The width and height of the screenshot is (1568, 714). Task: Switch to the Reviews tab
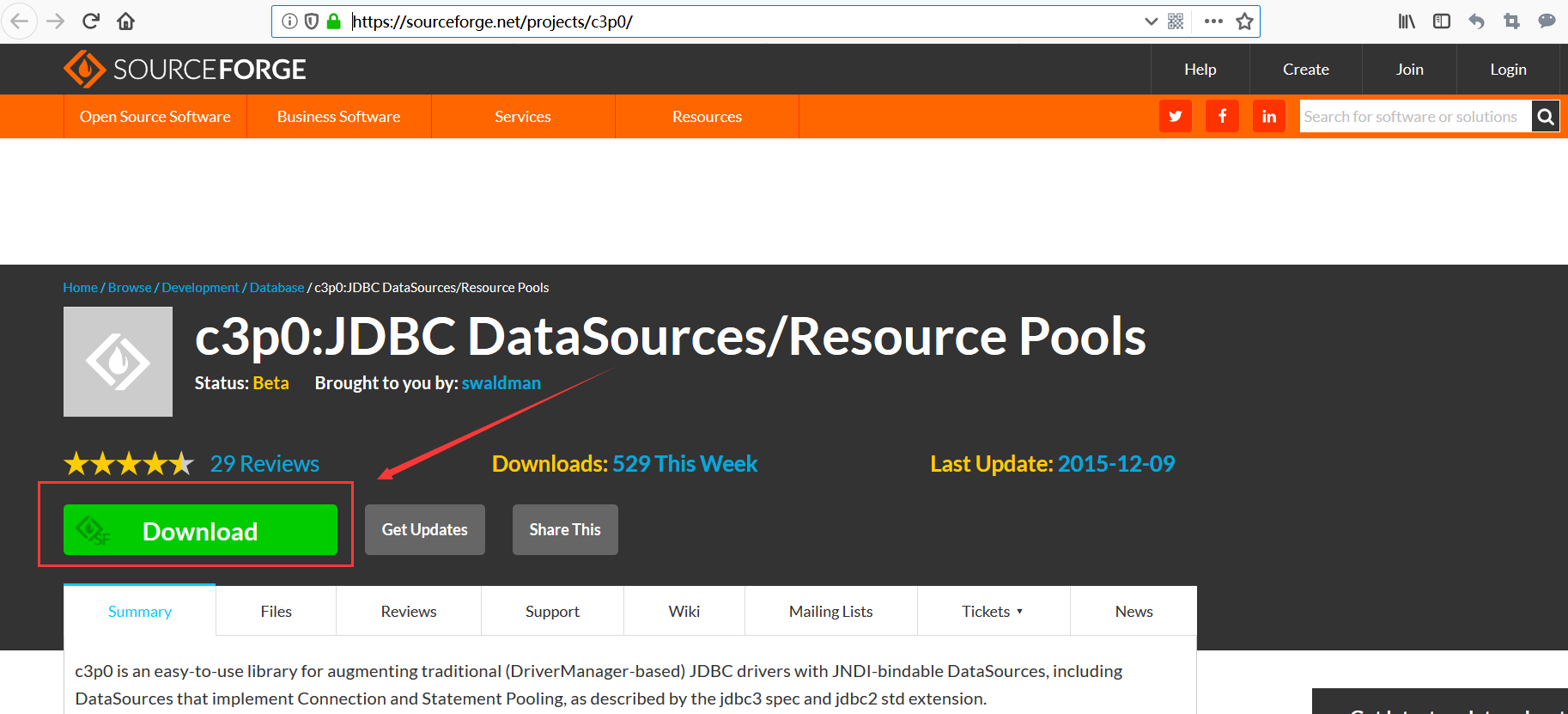(409, 612)
